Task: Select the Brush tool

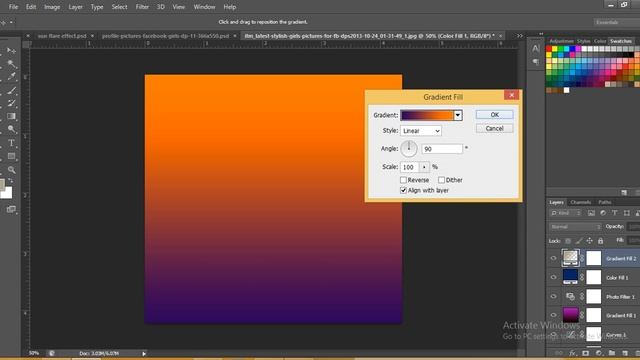Action: click(x=11, y=90)
